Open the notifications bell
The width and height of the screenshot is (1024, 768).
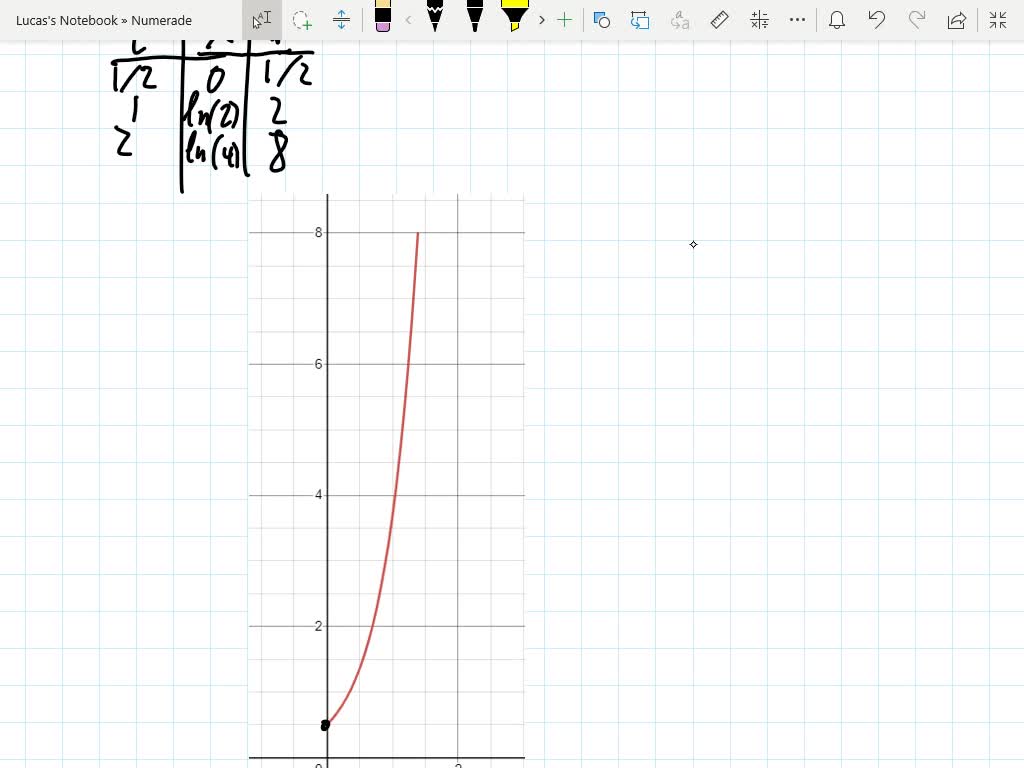[x=837, y=20]
